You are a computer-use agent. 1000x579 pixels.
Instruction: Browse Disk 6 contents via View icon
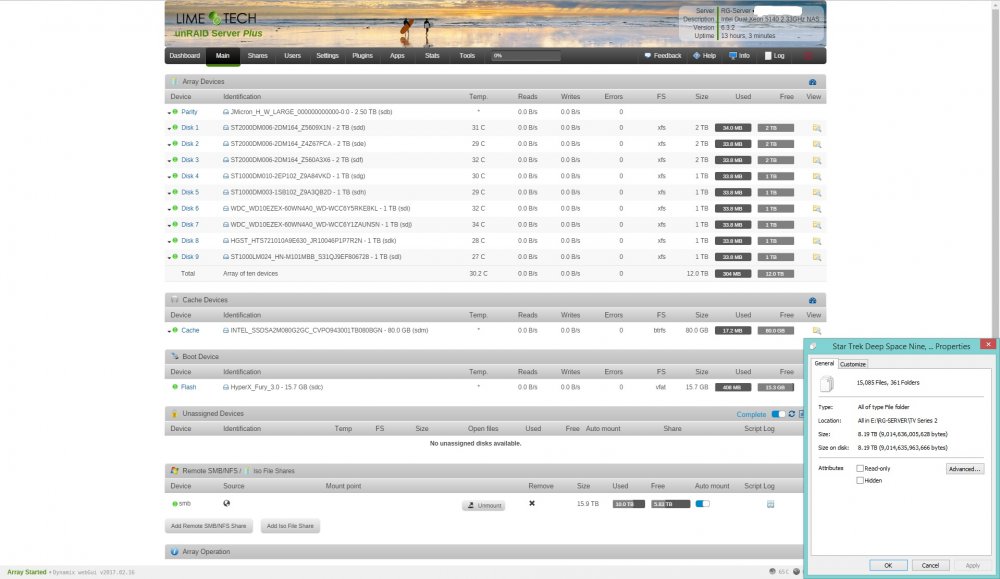point(816,209)
